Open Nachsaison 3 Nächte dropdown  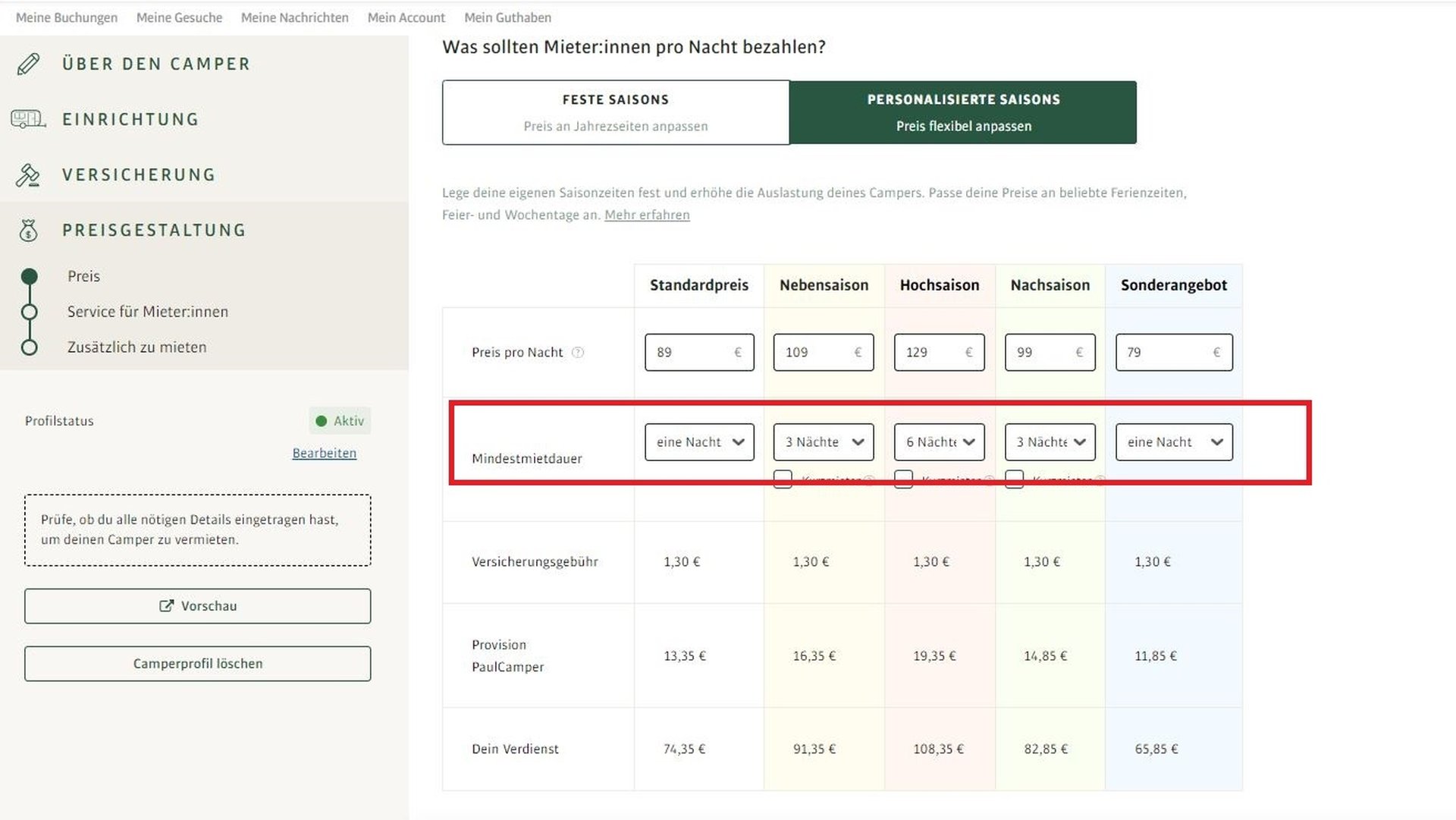[1050, 442]
